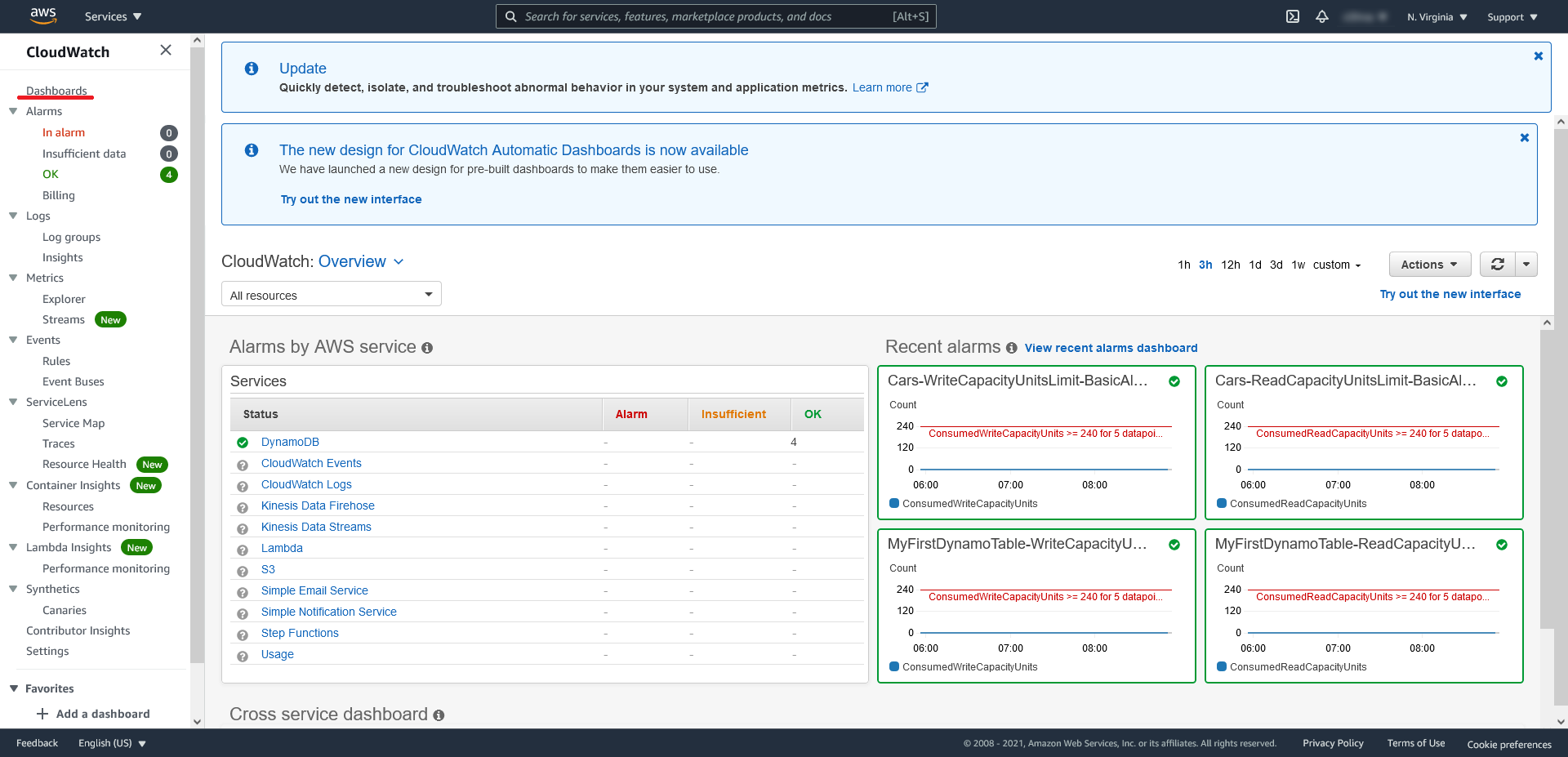Close the CloudWatch sidebar panel
Screen dimensions: 1568x757
pos(166,51)
